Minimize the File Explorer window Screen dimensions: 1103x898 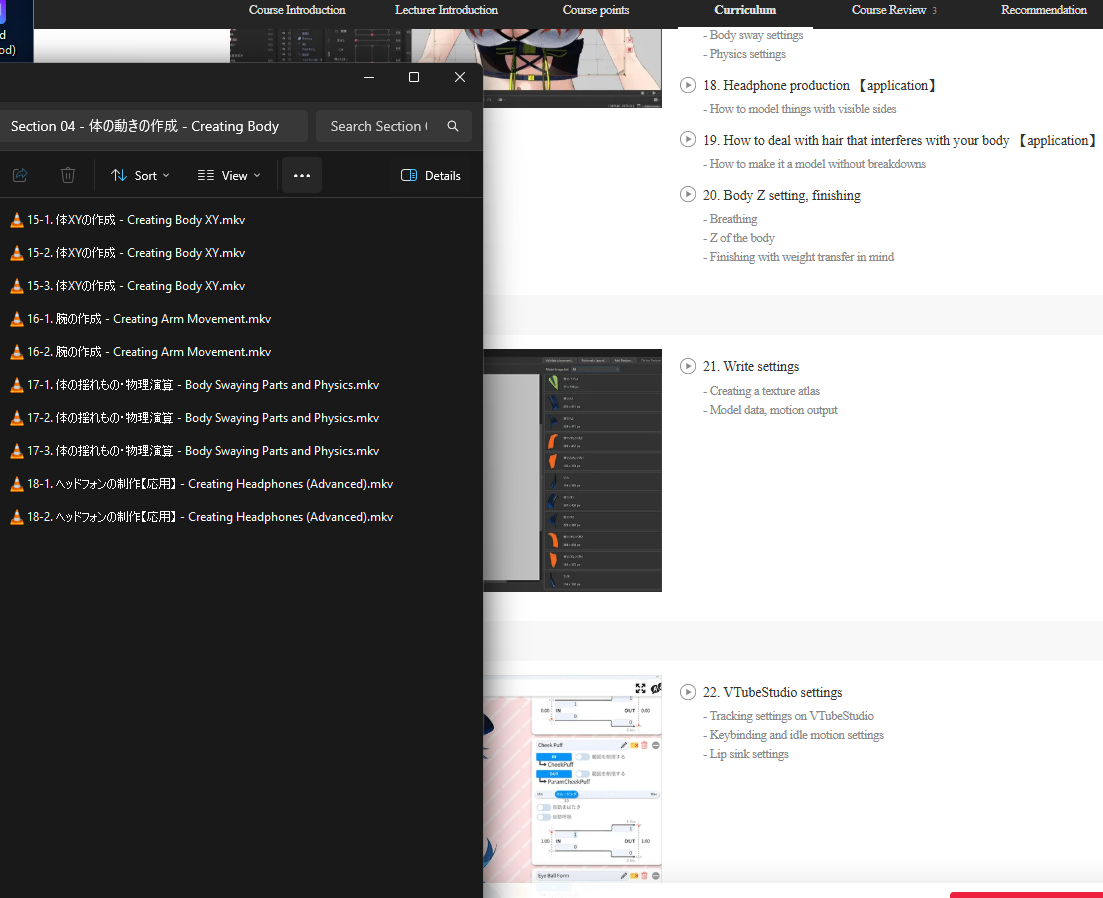[369, 77]
